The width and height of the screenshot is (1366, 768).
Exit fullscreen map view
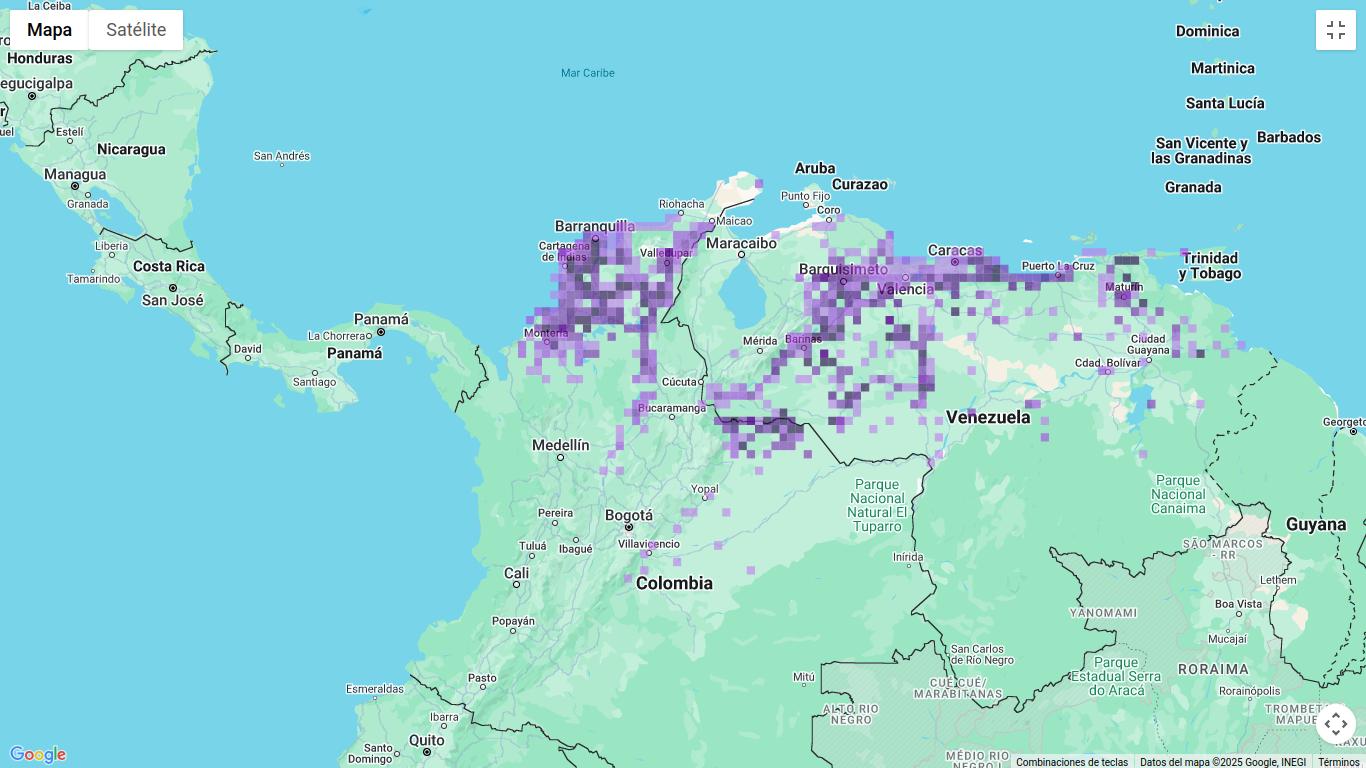coord(1335,30)
